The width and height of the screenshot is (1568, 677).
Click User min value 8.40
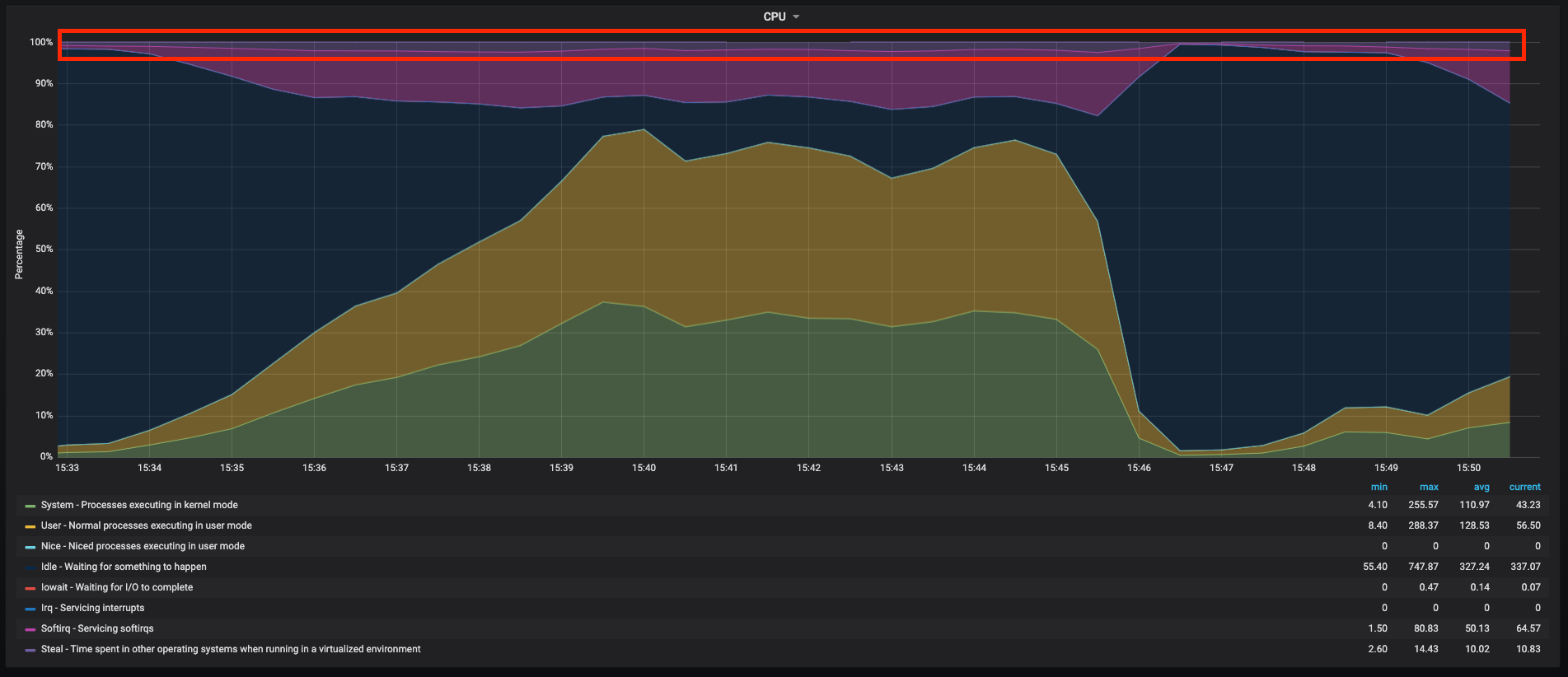coord(1378,525)
